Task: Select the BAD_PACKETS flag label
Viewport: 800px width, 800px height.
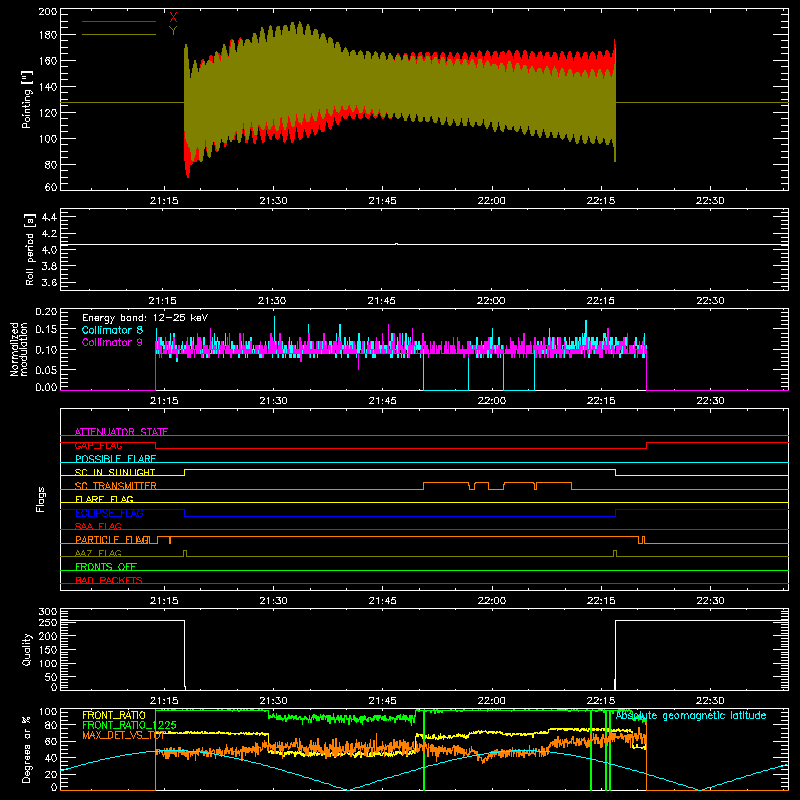Action: (109, 580)
